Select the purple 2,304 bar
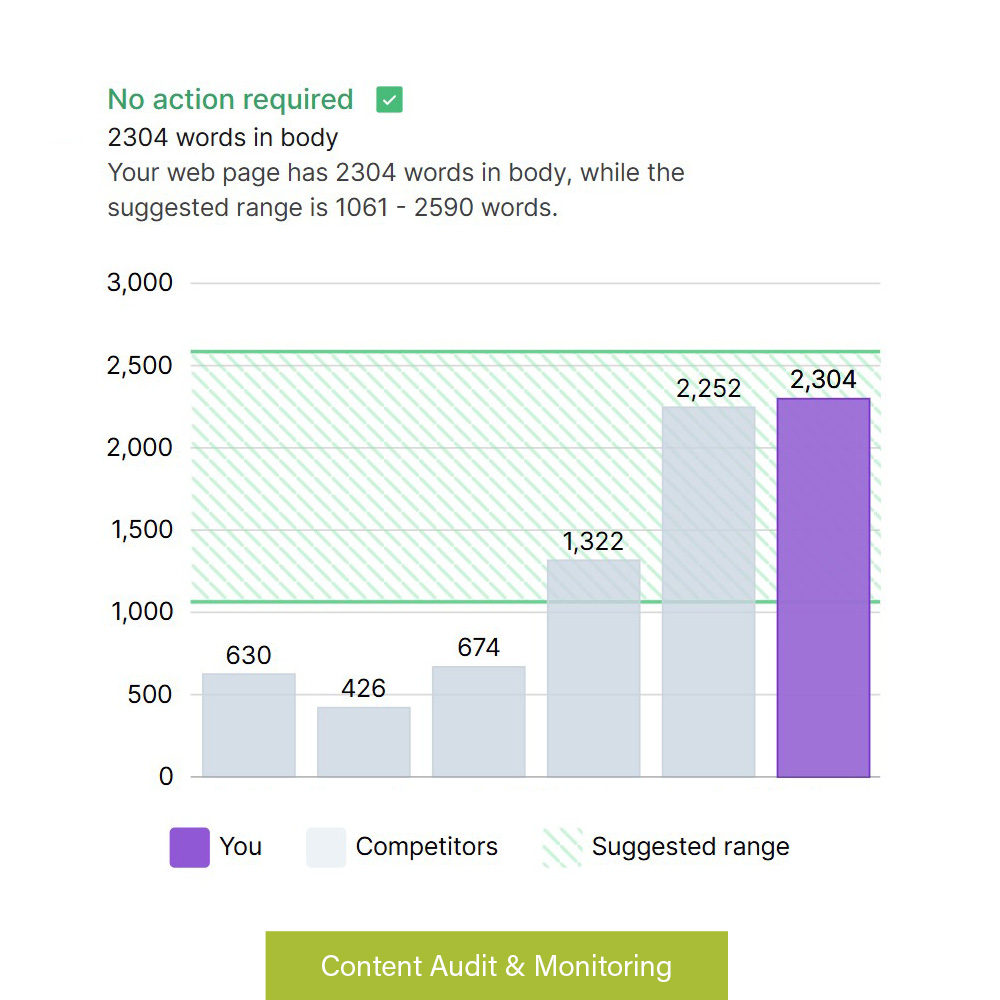 pyautogui.click(x=823, y=588)
